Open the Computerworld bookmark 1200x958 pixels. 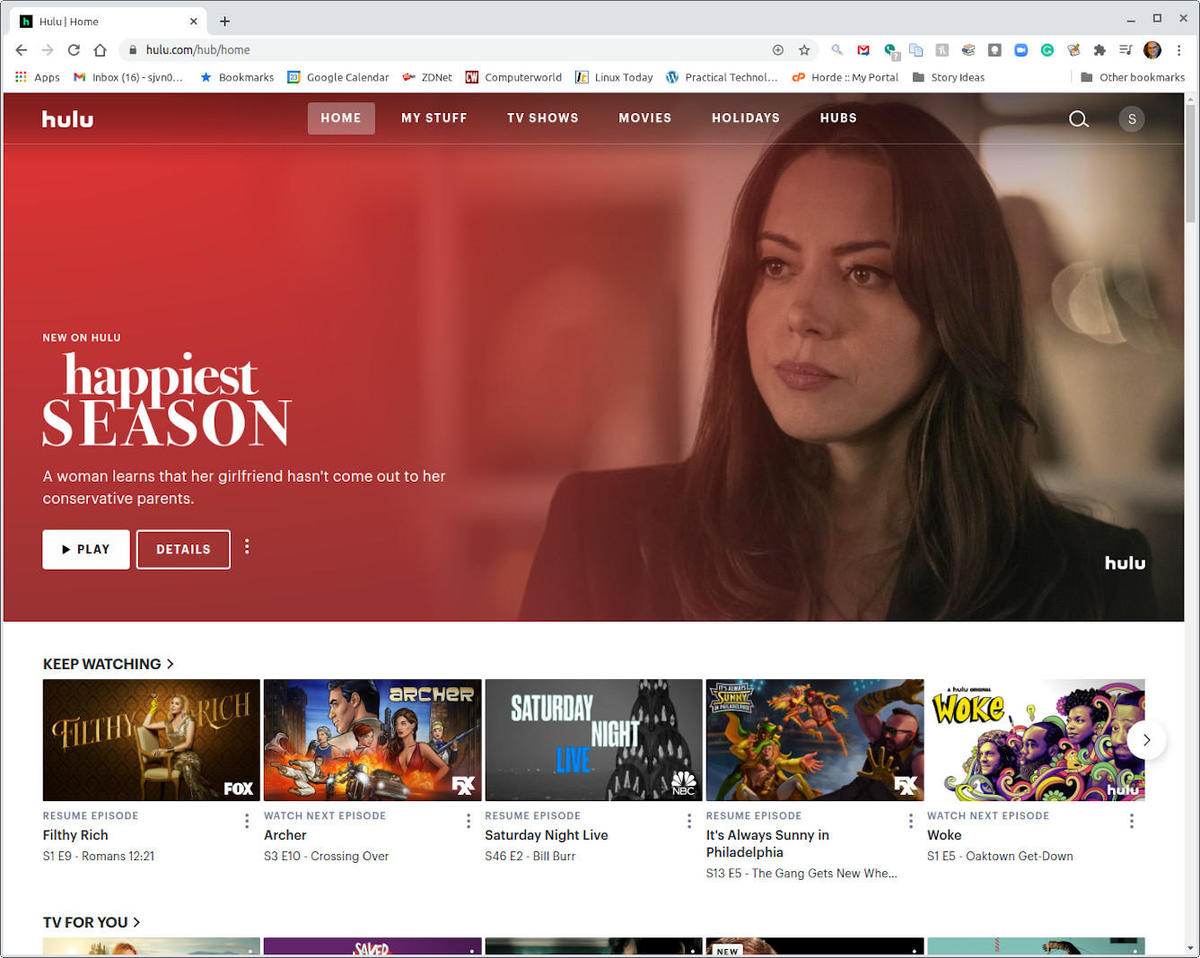click(513, 77)
